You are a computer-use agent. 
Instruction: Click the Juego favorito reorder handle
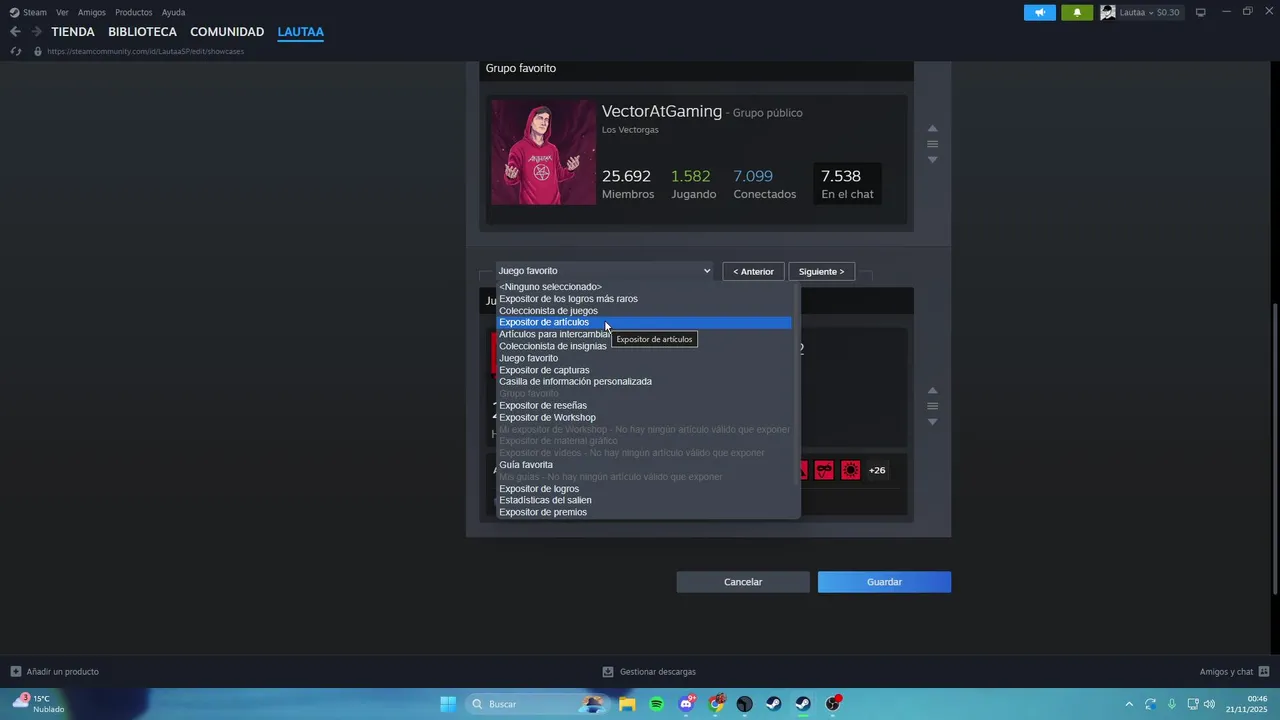(x=932, y=406)
